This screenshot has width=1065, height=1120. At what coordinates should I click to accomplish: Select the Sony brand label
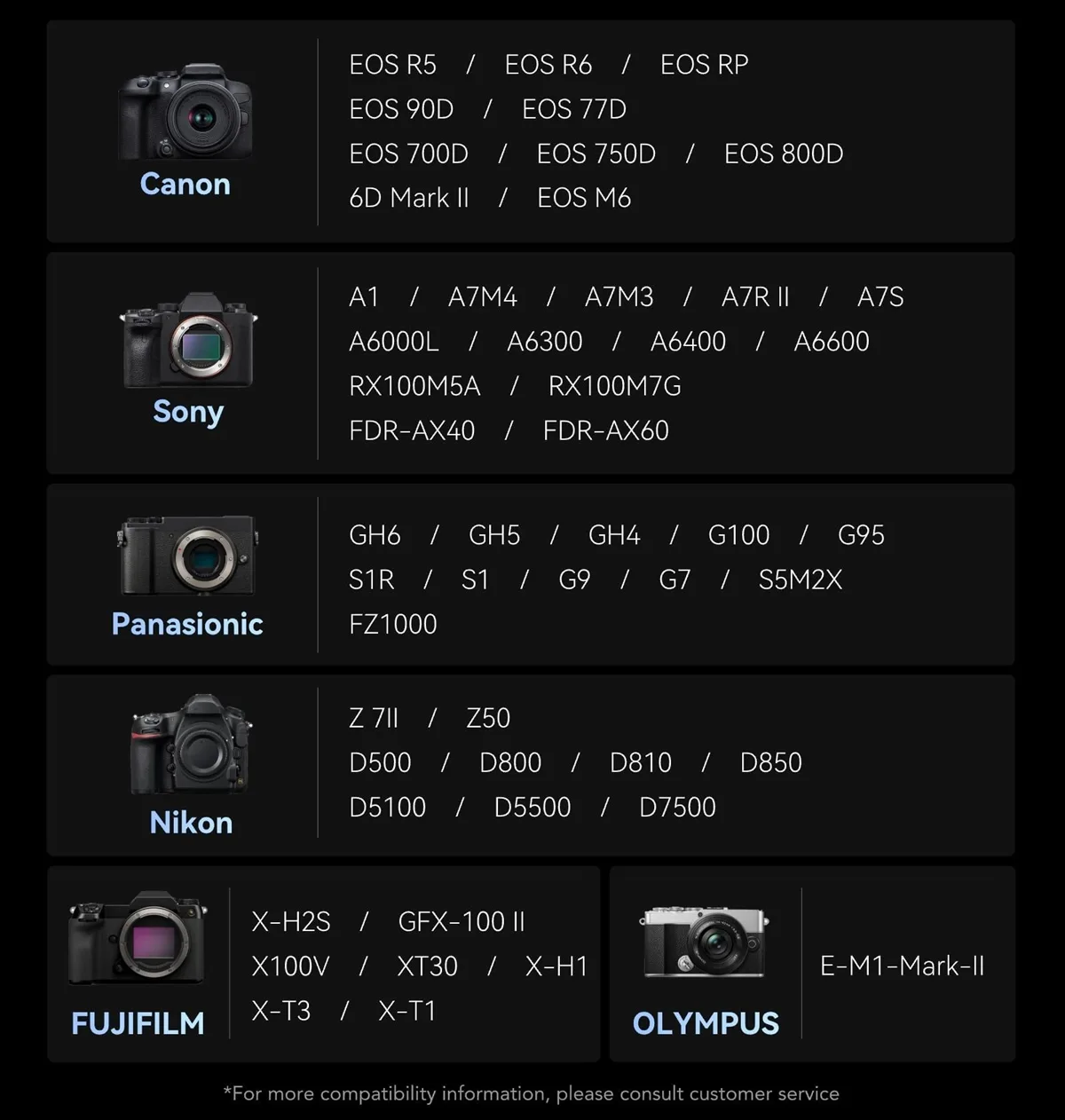[188, 412]
